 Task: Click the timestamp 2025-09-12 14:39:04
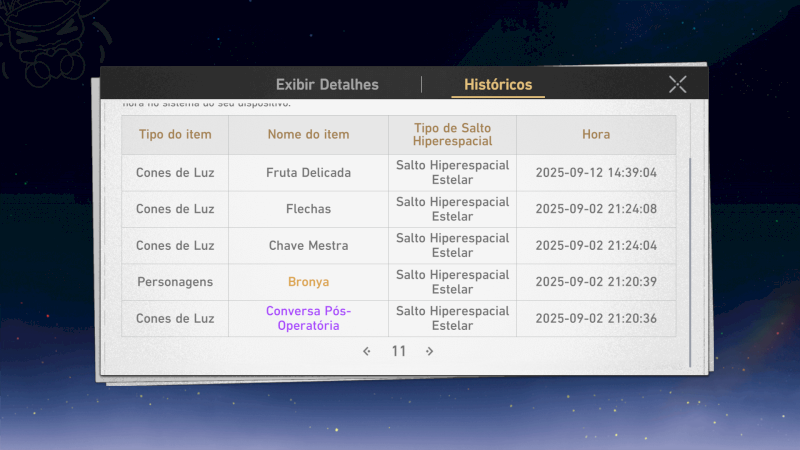pyautogui.click(x=596, y=172)
